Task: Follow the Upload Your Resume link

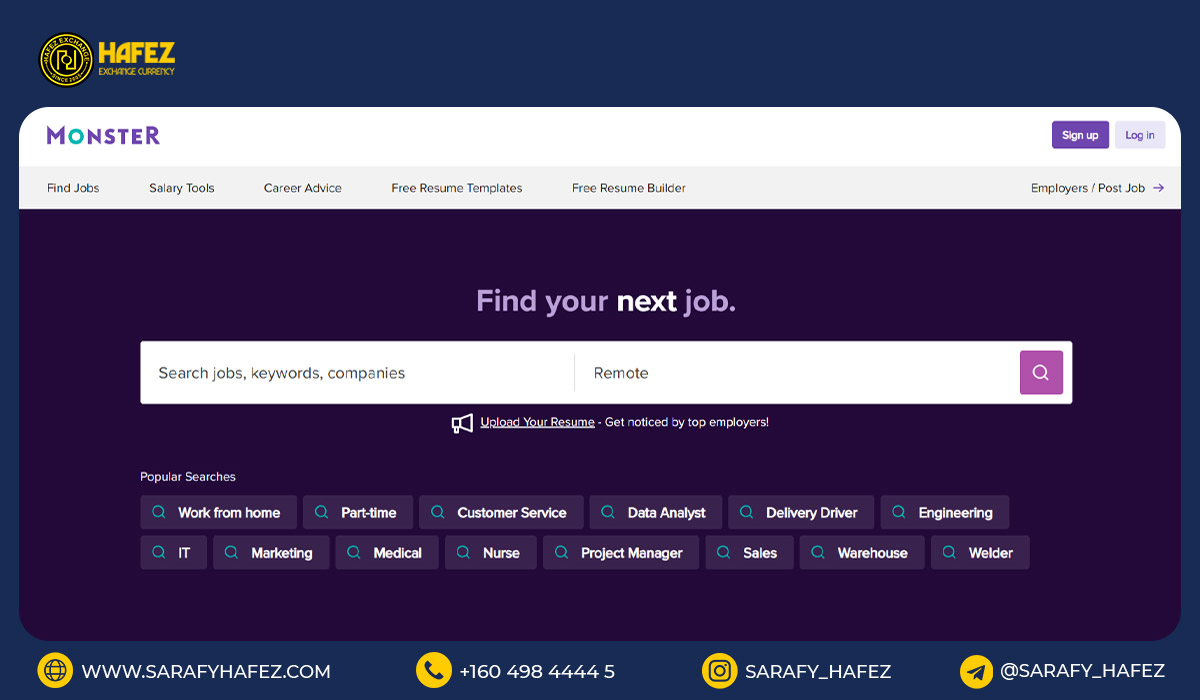Action: 537,422
